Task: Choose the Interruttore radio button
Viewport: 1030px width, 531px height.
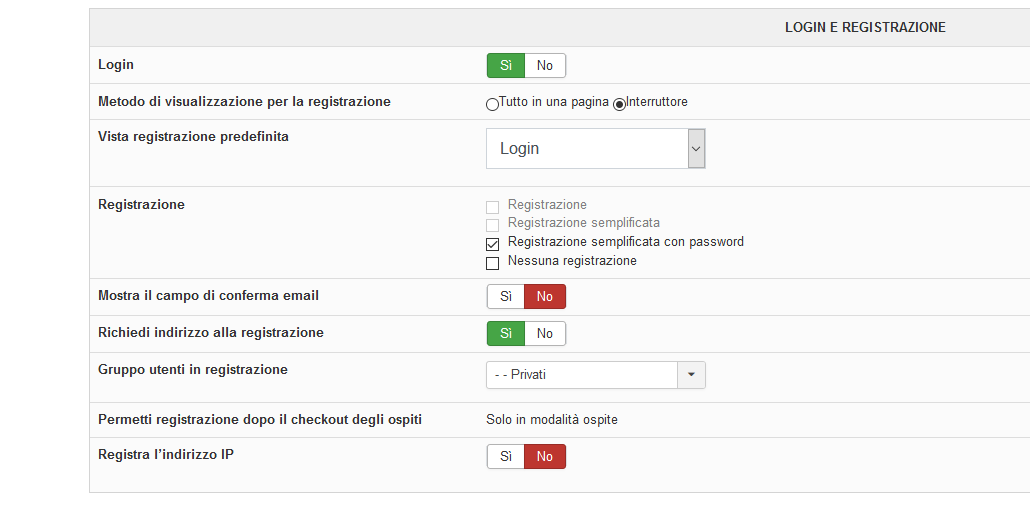Action: tap(620, 104)
